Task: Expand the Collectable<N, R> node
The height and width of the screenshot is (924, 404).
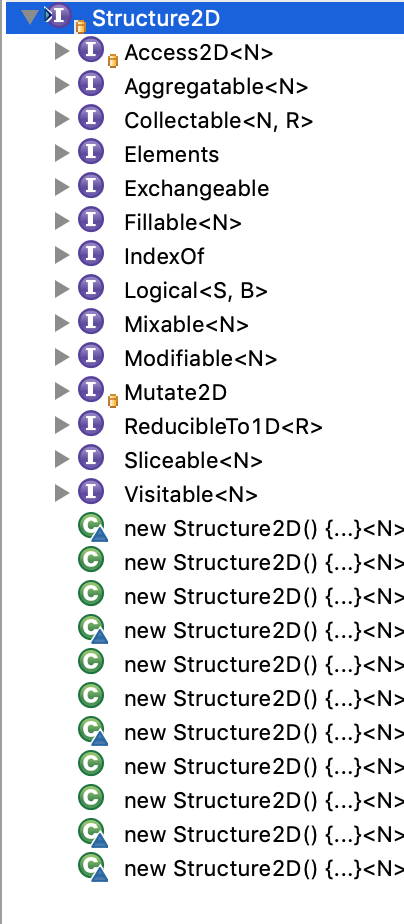Action: (x=61, y=119)
